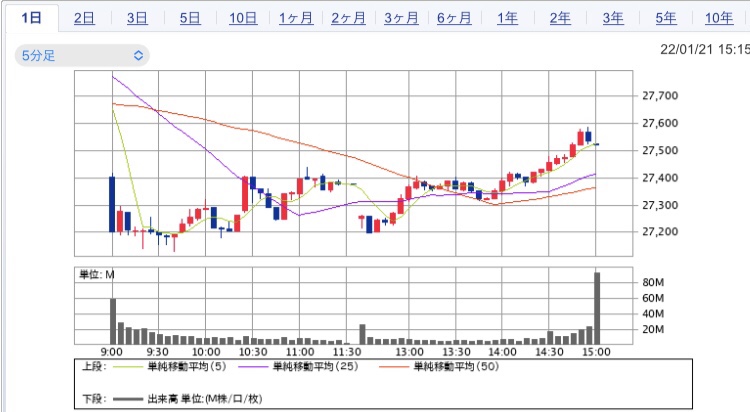Switch to the 2日 period tab

coord(84,18)
